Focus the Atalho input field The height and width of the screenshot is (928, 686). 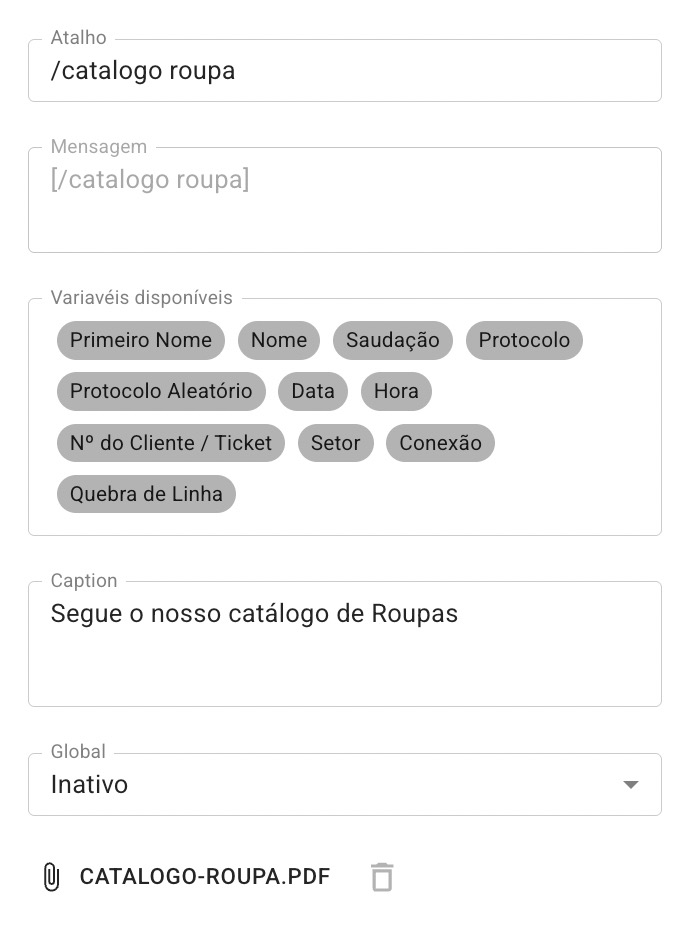coord(344,70)
